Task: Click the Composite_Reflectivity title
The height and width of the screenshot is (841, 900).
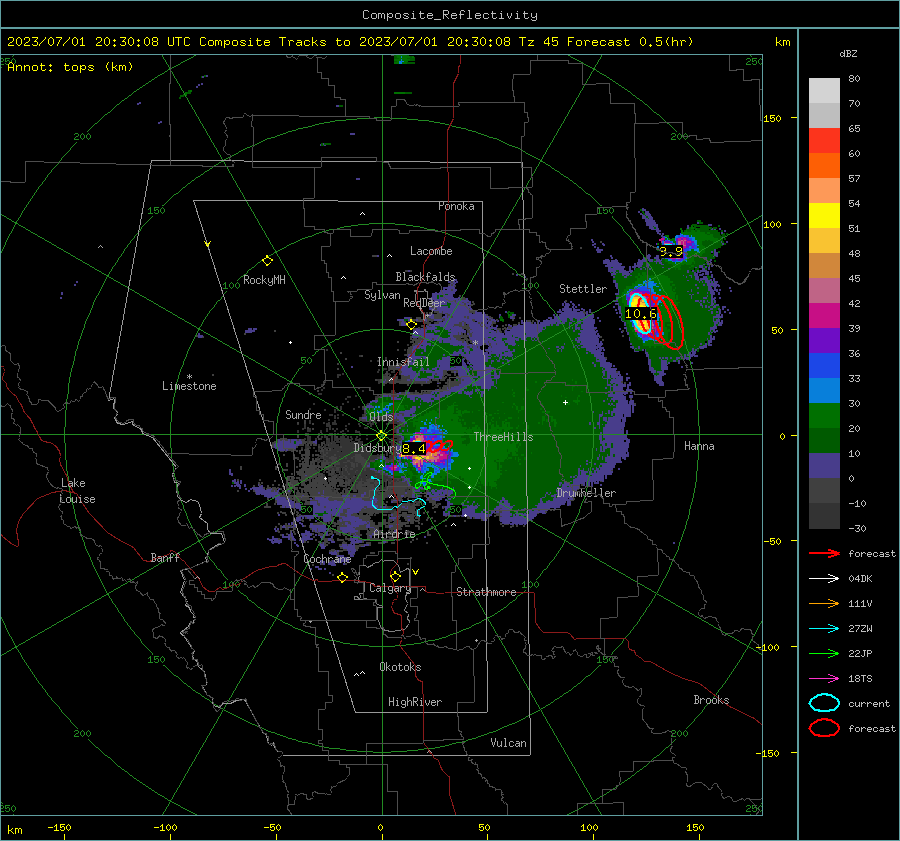Action: pyautogui.click(x=449, y=15)
